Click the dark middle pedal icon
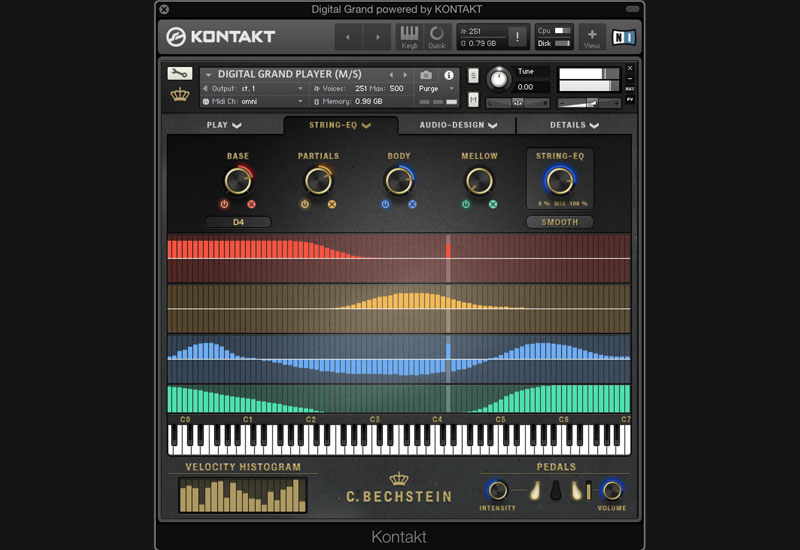This screenshot has width=800, height=550. click(x=556, y=491)
